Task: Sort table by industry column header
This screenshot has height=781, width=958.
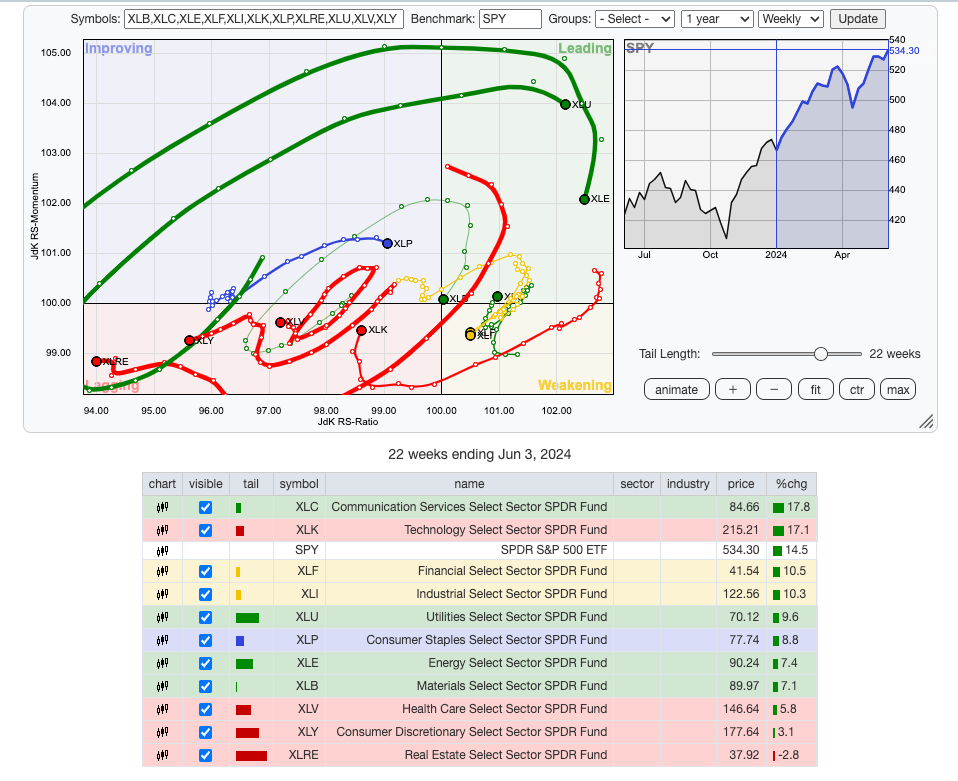Action: (x=688, y=484)
